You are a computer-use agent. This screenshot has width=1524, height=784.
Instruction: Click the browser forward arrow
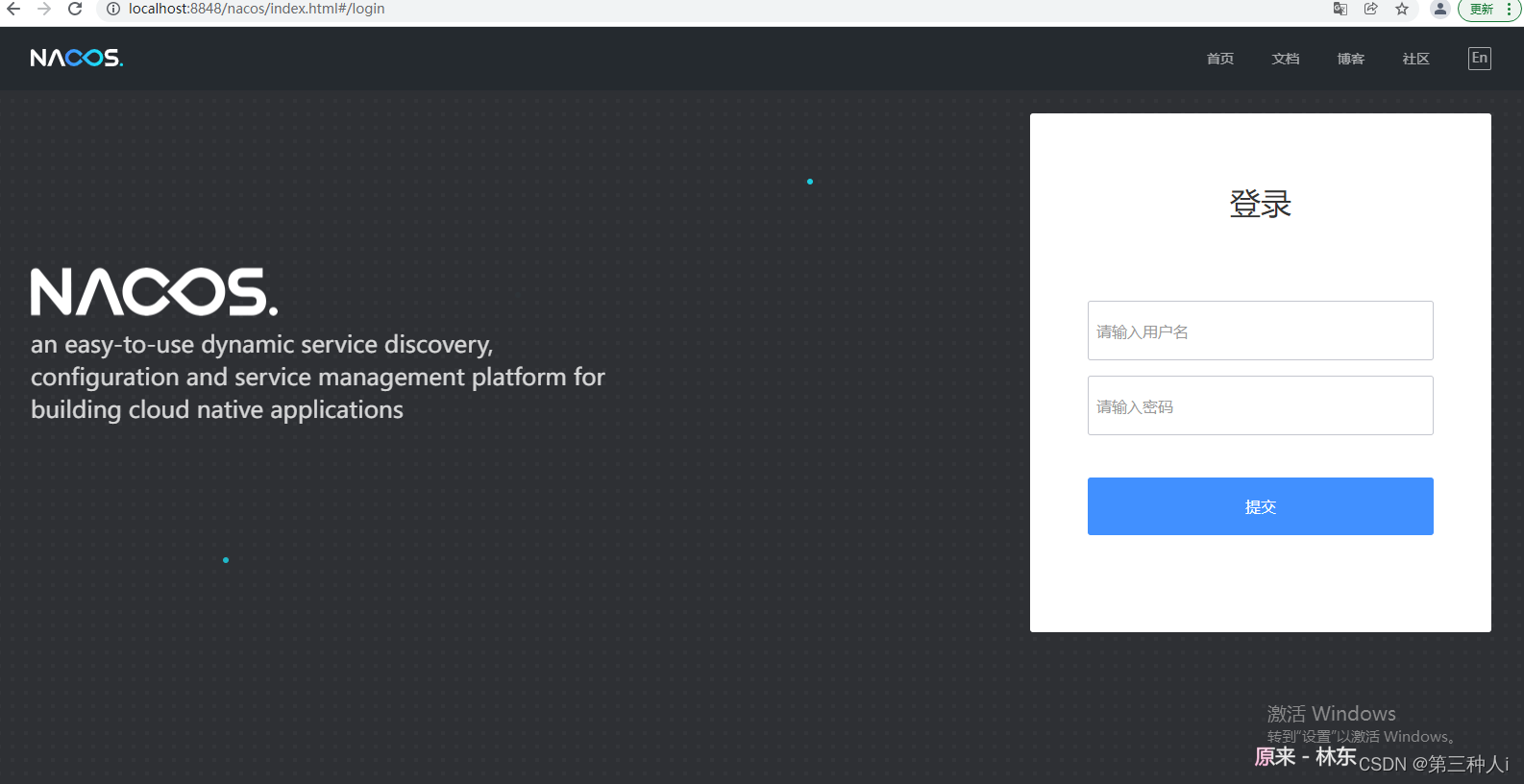(x=44, y=9)
